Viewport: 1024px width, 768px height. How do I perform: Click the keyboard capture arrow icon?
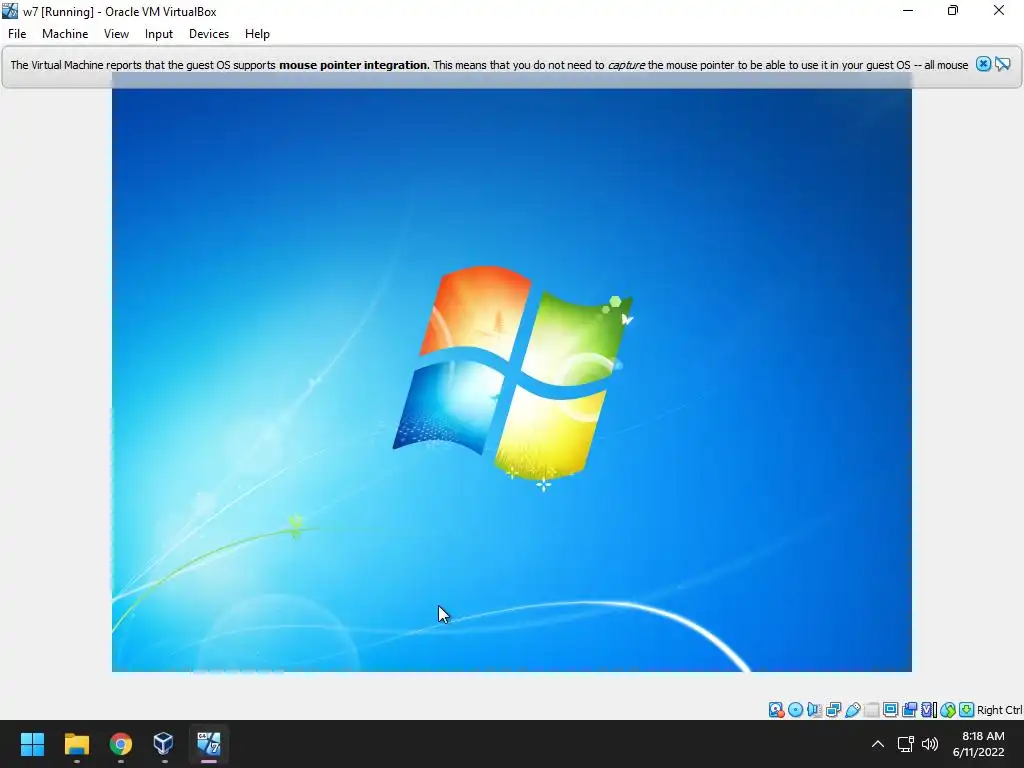(x=967, y=710)
